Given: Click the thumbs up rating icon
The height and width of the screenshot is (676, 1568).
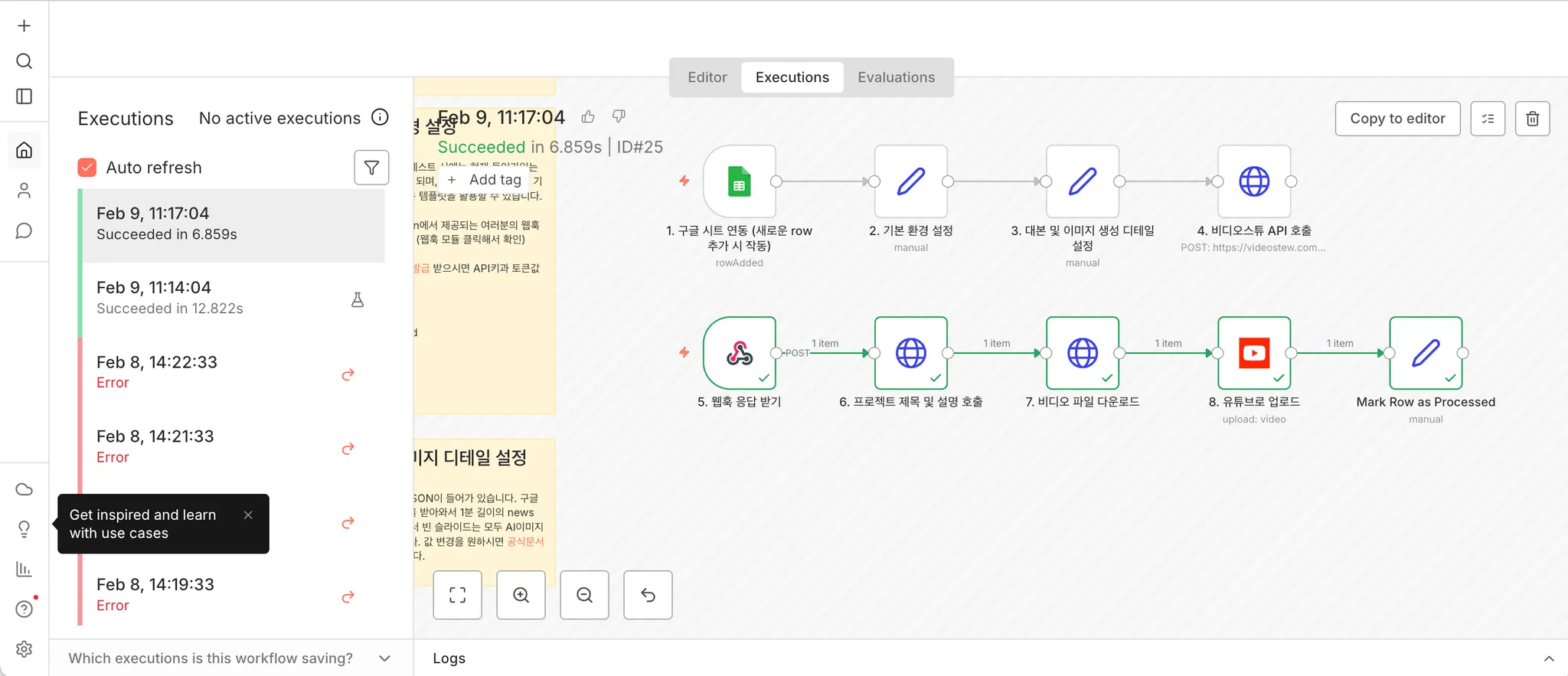Looking at the screenshot, I should point(588,116).
